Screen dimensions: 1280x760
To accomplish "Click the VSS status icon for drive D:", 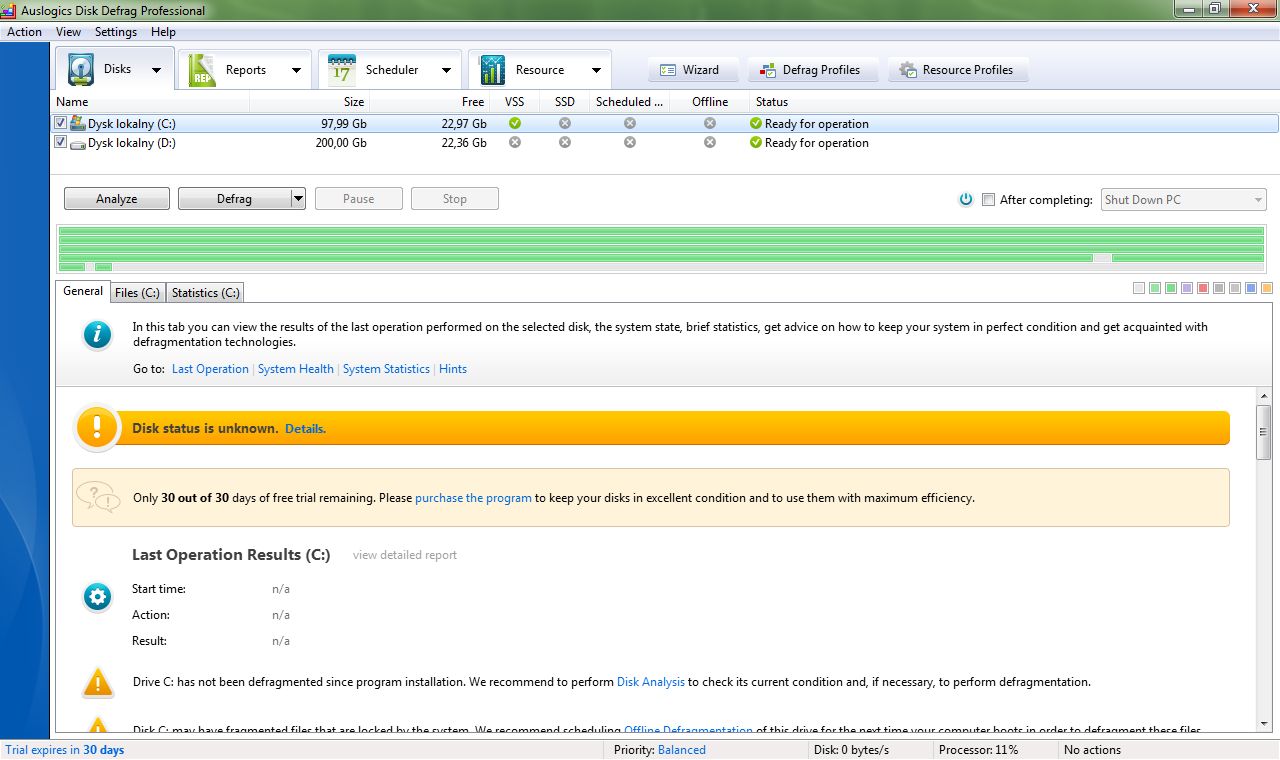I will coord(515,142).
